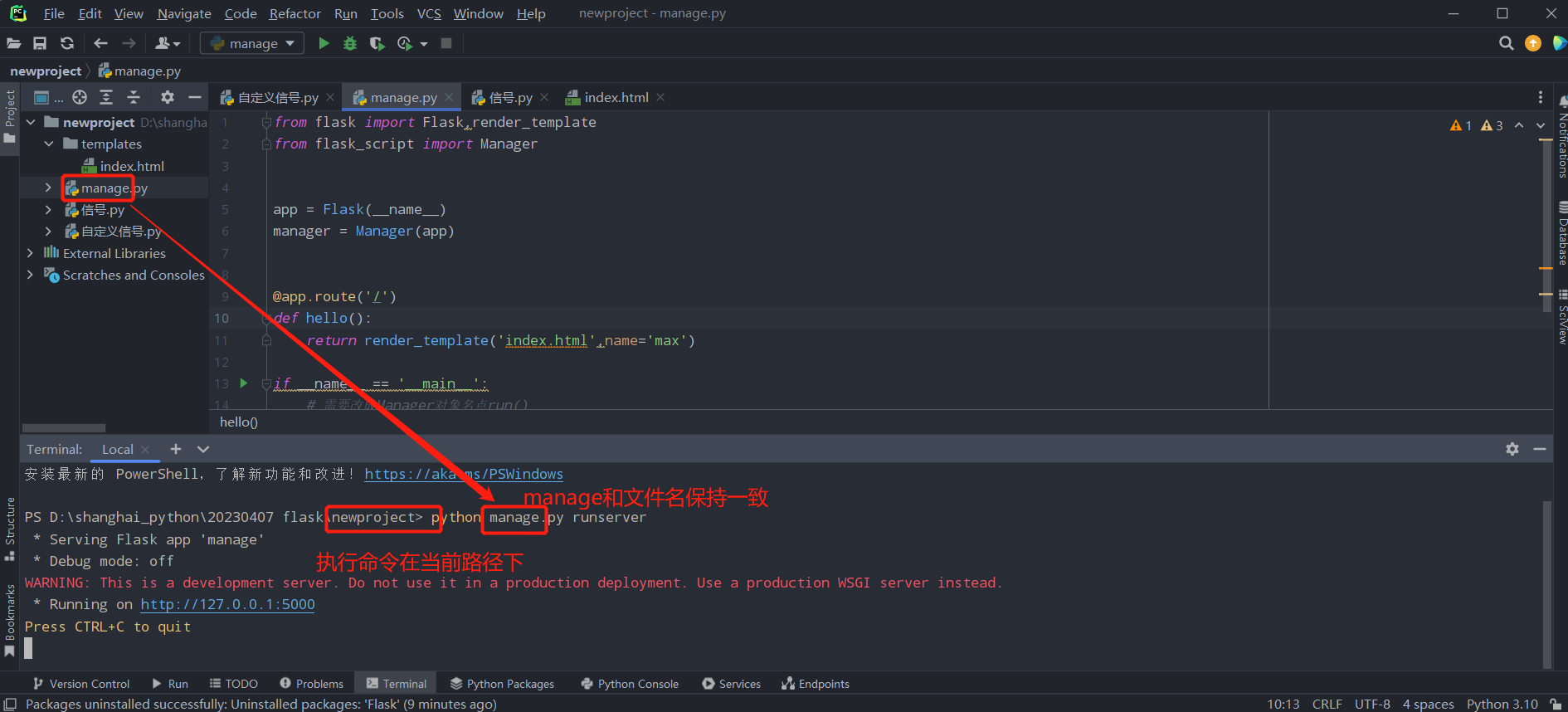Viewport: 1568px width, 712px height.
Task: Navigate forward with the right arrow
Action: [x=129, y=43]
